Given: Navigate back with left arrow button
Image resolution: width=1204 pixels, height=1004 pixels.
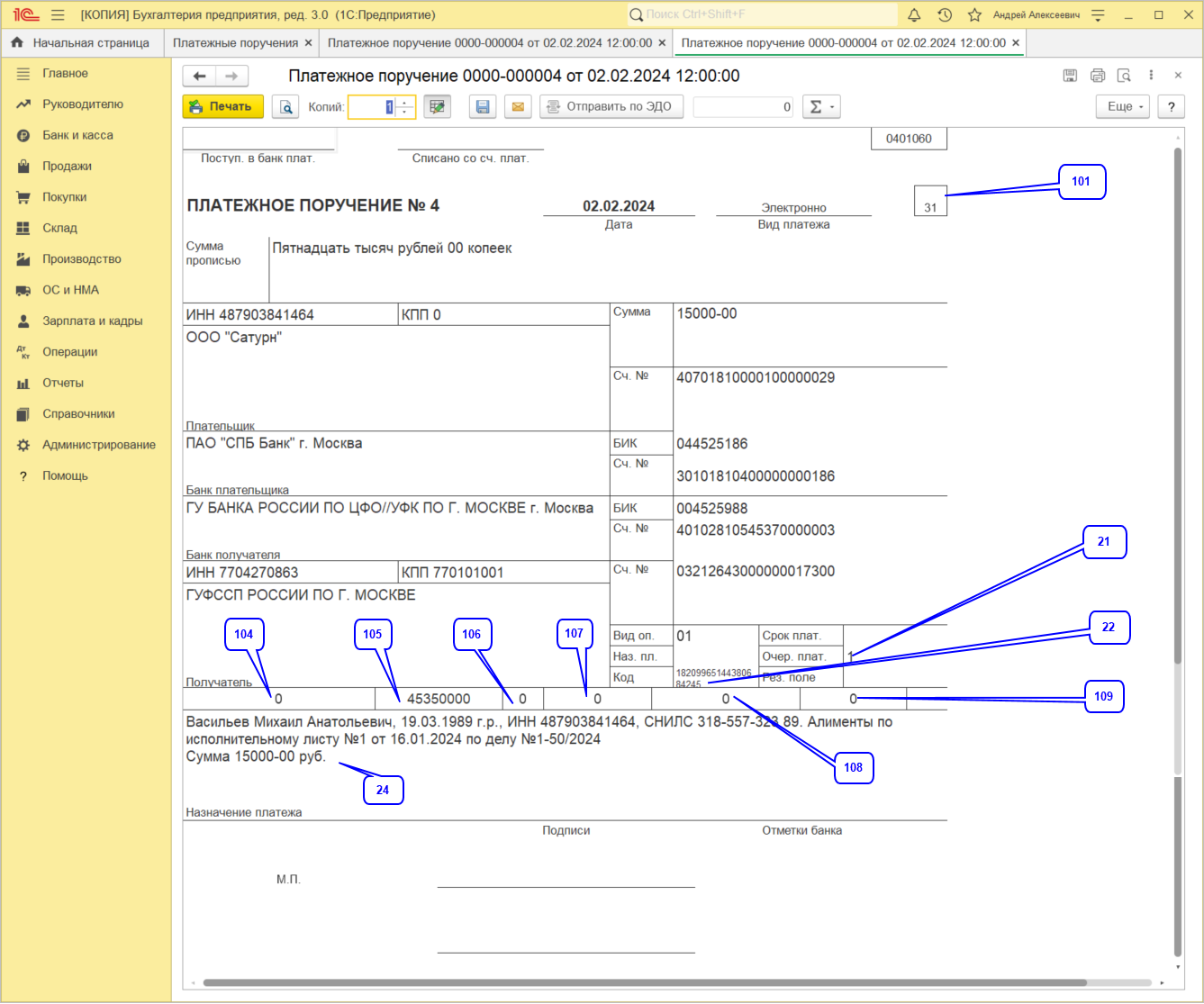Looking at the screenshot, I should point(200,77).
